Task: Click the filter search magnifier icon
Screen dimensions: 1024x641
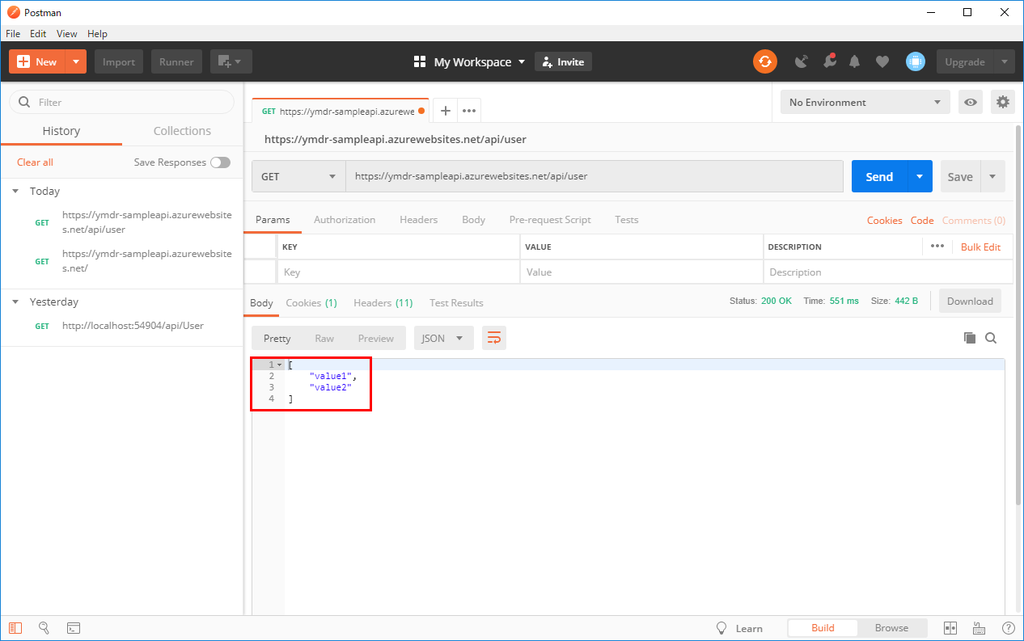Action: pos(24,102)
